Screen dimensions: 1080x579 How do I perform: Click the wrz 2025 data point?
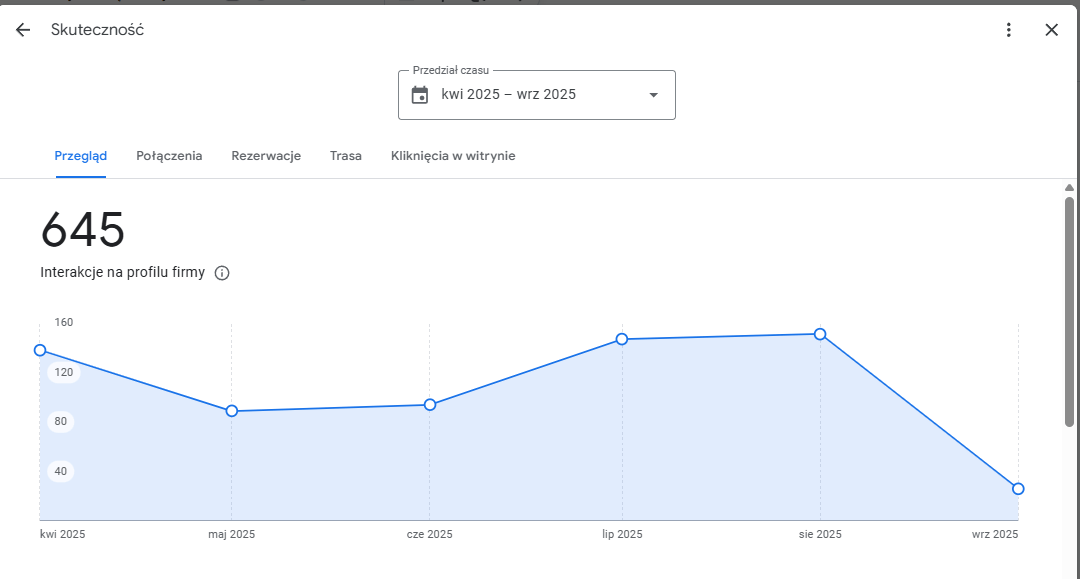tap(1018, 489)
